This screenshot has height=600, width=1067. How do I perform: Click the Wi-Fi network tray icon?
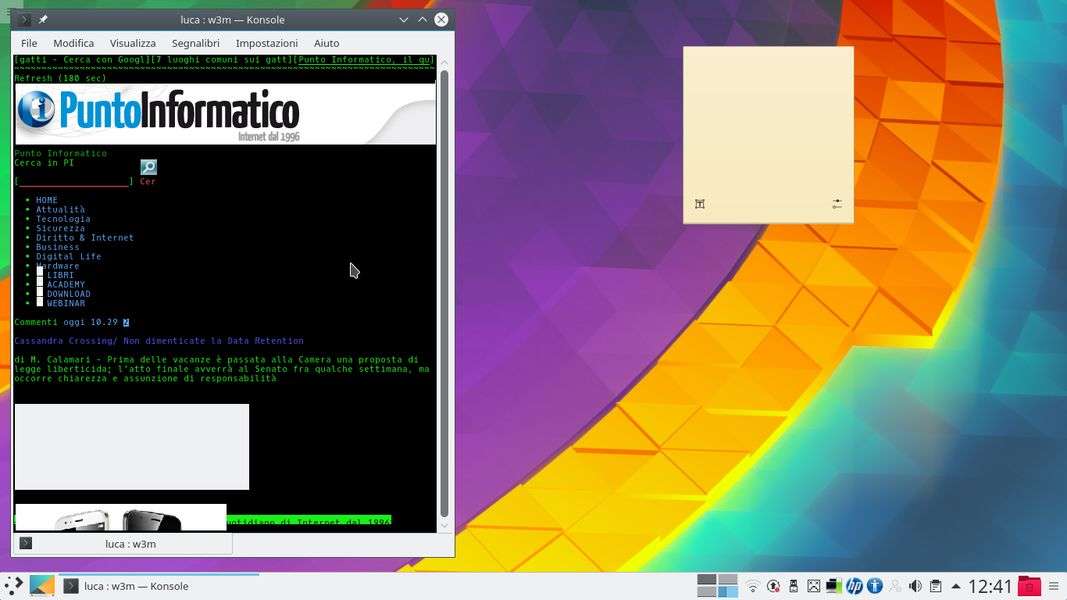click(x=753, y=586)
